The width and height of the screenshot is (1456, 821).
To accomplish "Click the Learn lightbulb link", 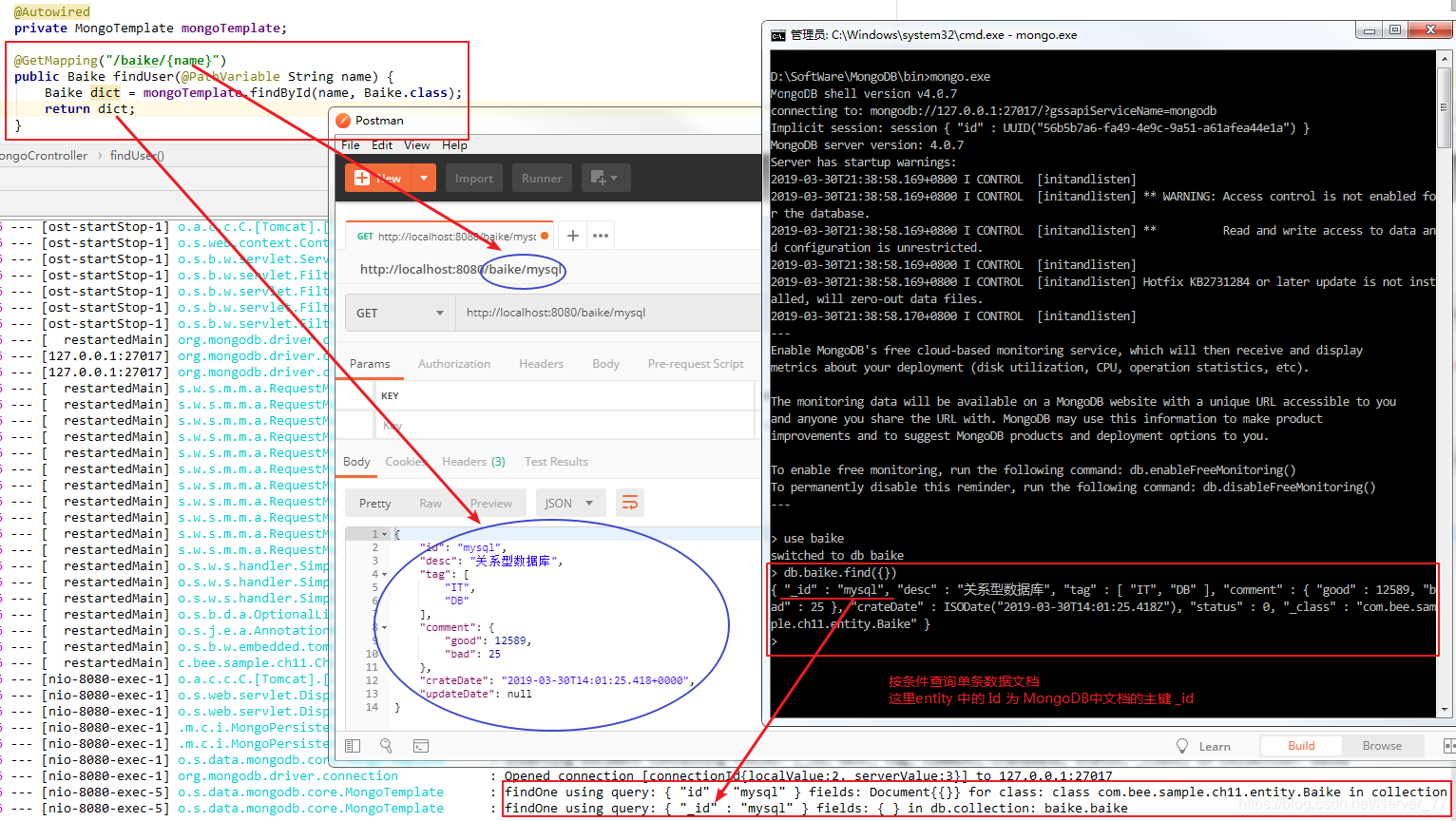I will click(x=1203, y=746).
